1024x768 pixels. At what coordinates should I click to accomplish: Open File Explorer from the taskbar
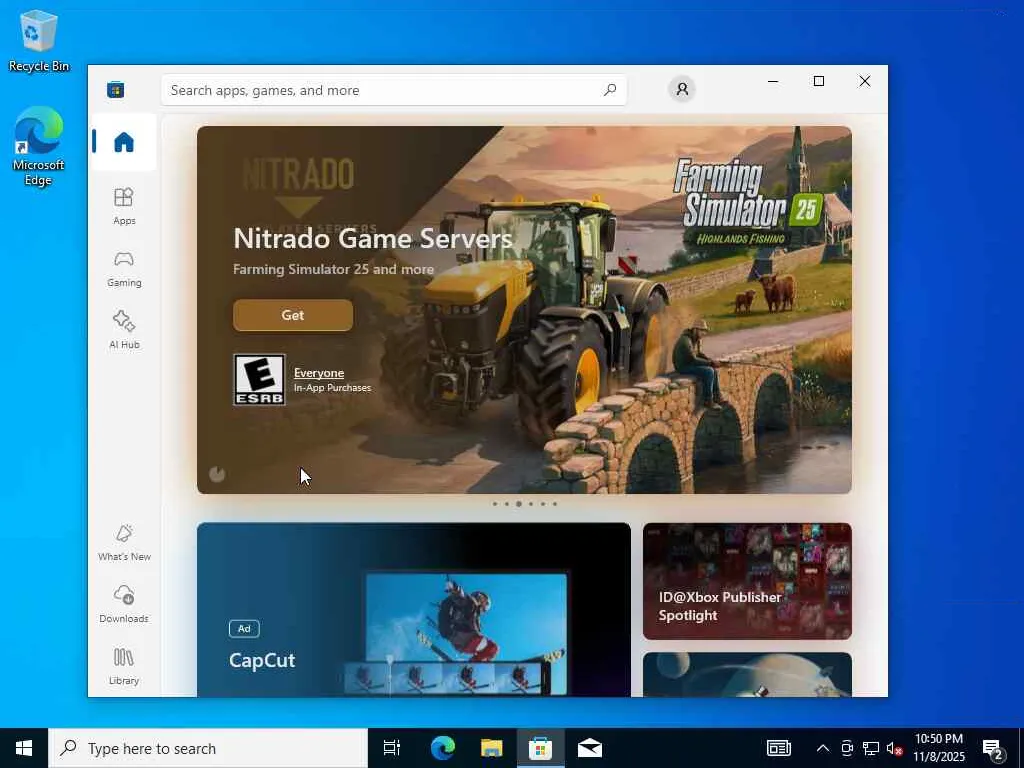pyautogui.click(x=492, y=748)
